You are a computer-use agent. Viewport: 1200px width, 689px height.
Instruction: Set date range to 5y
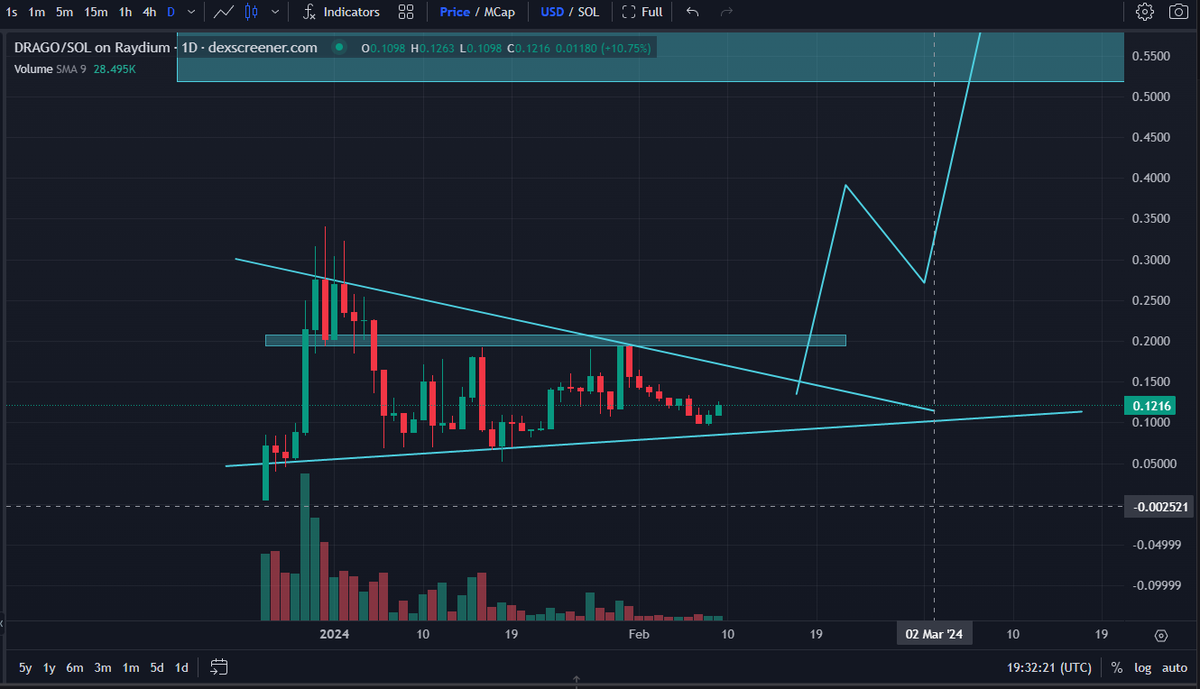tap(25, 667)
